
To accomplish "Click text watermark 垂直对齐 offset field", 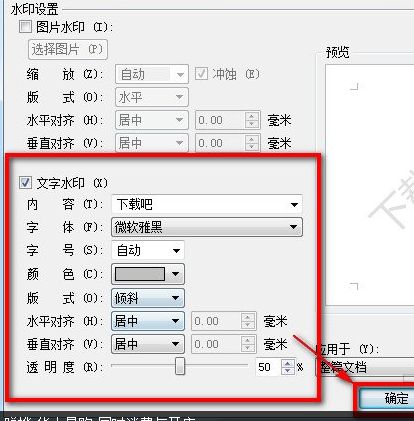I will [x=216, y=344].
